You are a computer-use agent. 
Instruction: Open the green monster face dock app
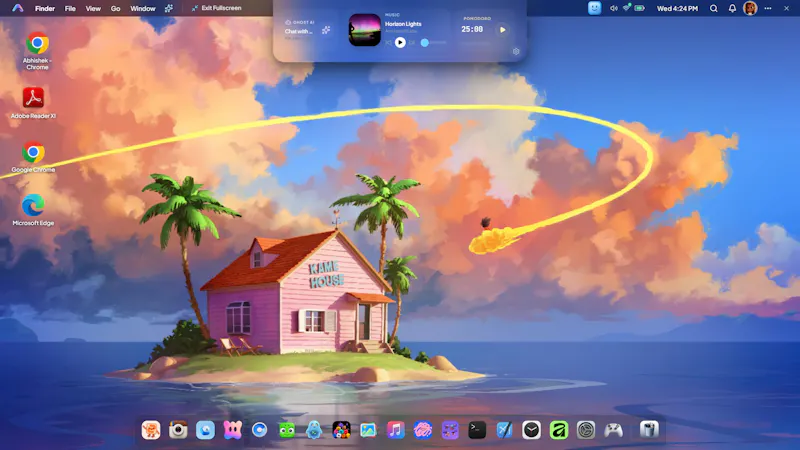click(287, 430)
